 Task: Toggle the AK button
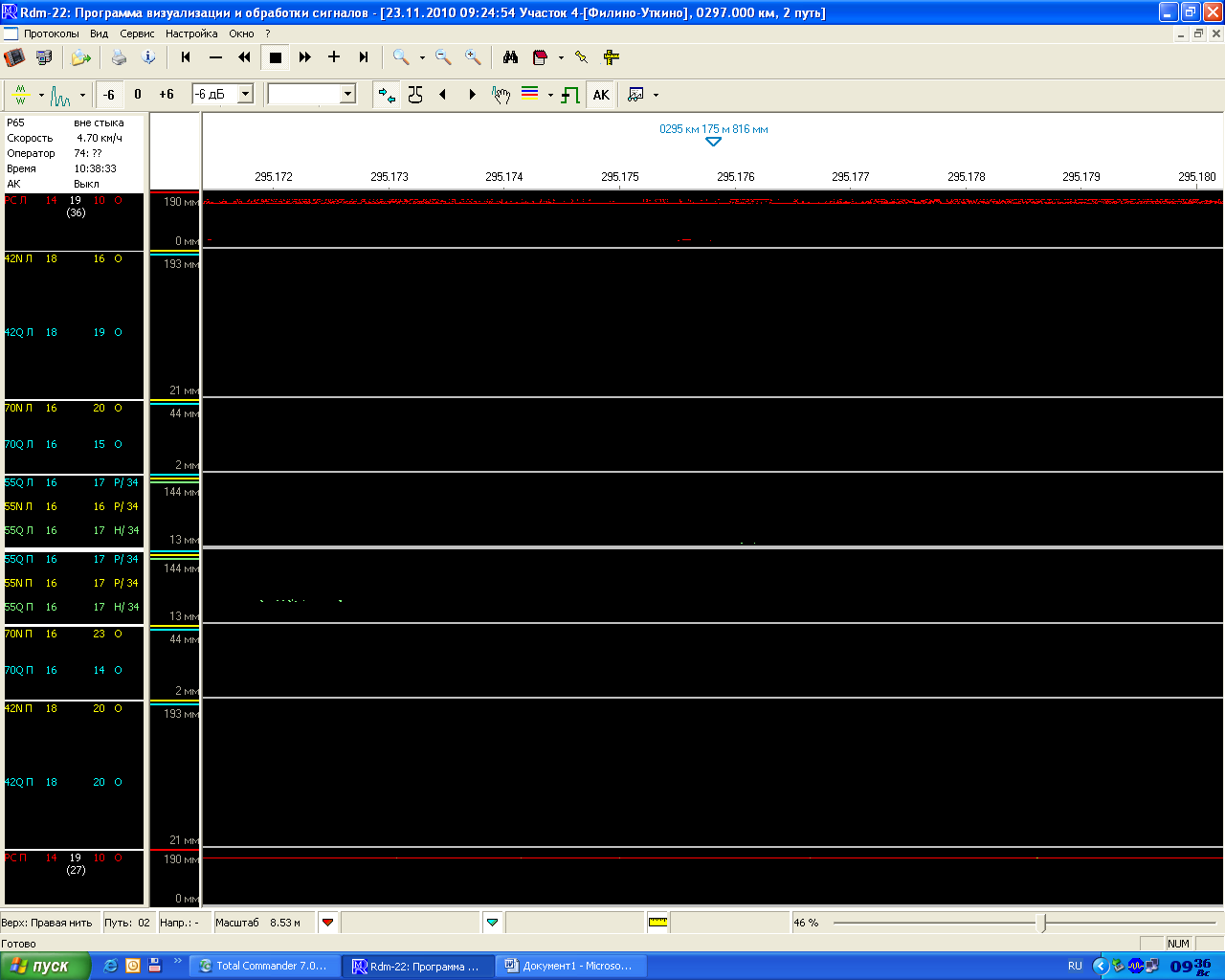click(601, 95)
